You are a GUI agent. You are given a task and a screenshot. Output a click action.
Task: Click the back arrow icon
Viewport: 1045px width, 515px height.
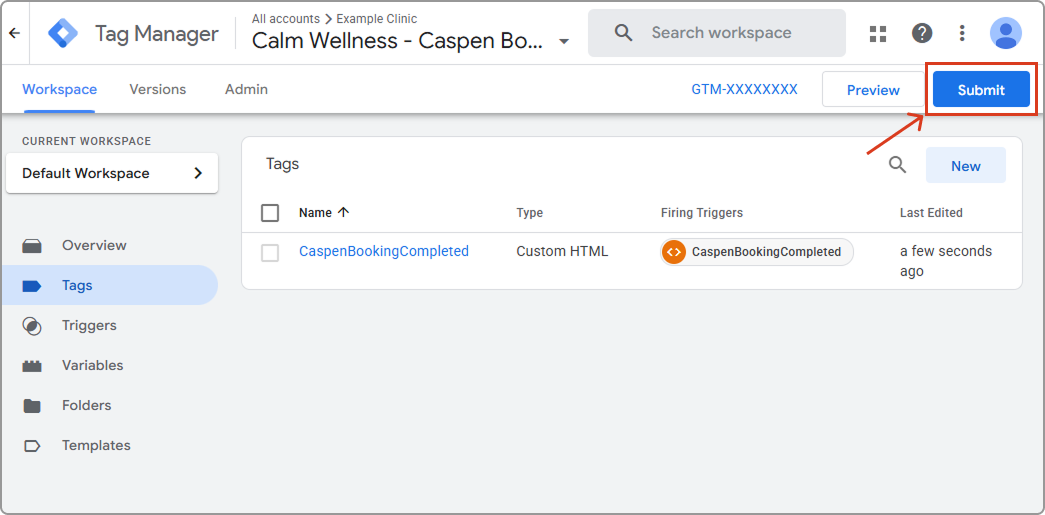(x=14, y=33)
